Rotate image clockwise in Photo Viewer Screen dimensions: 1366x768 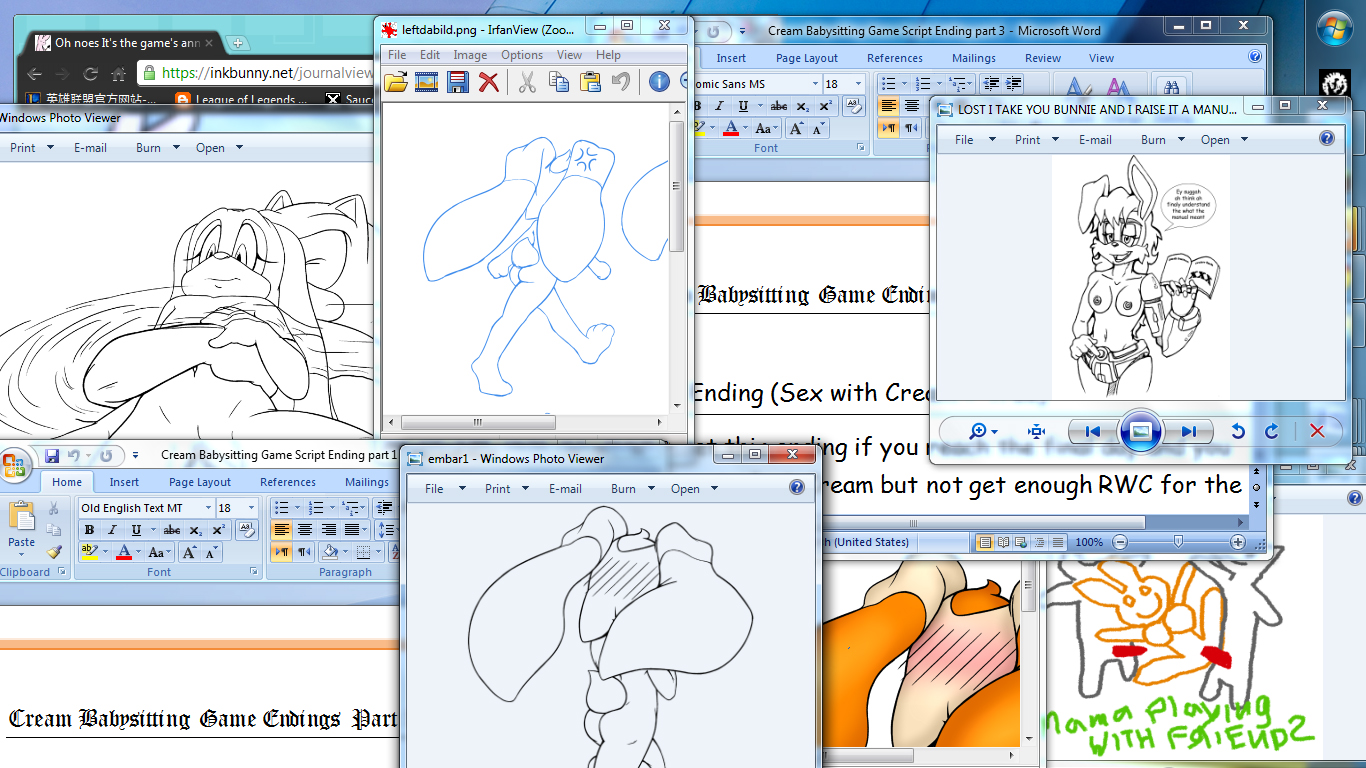coord(1272,431)
